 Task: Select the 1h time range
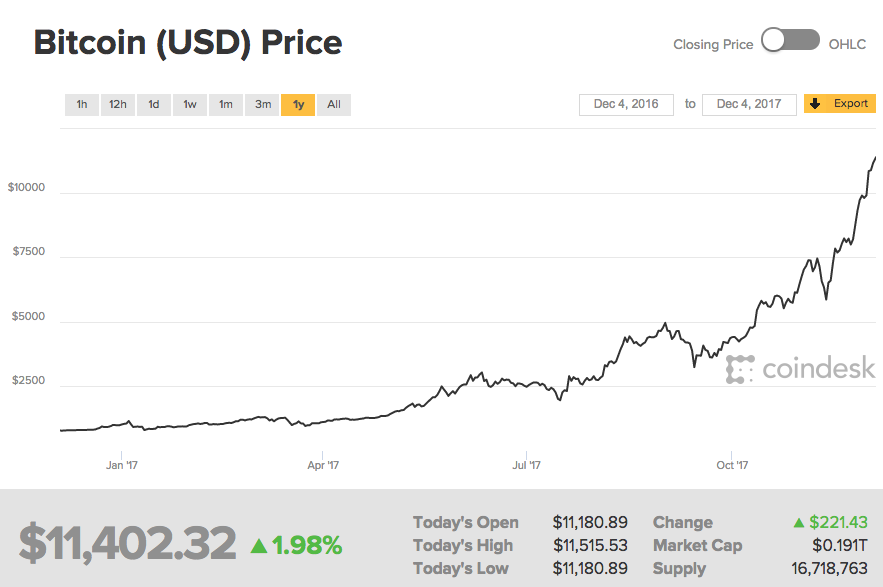pos(81,104)
